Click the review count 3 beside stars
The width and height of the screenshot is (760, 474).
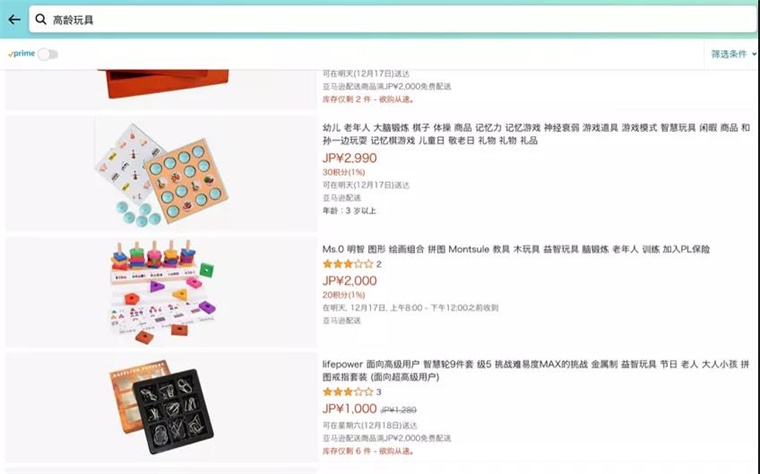(379, 392)
